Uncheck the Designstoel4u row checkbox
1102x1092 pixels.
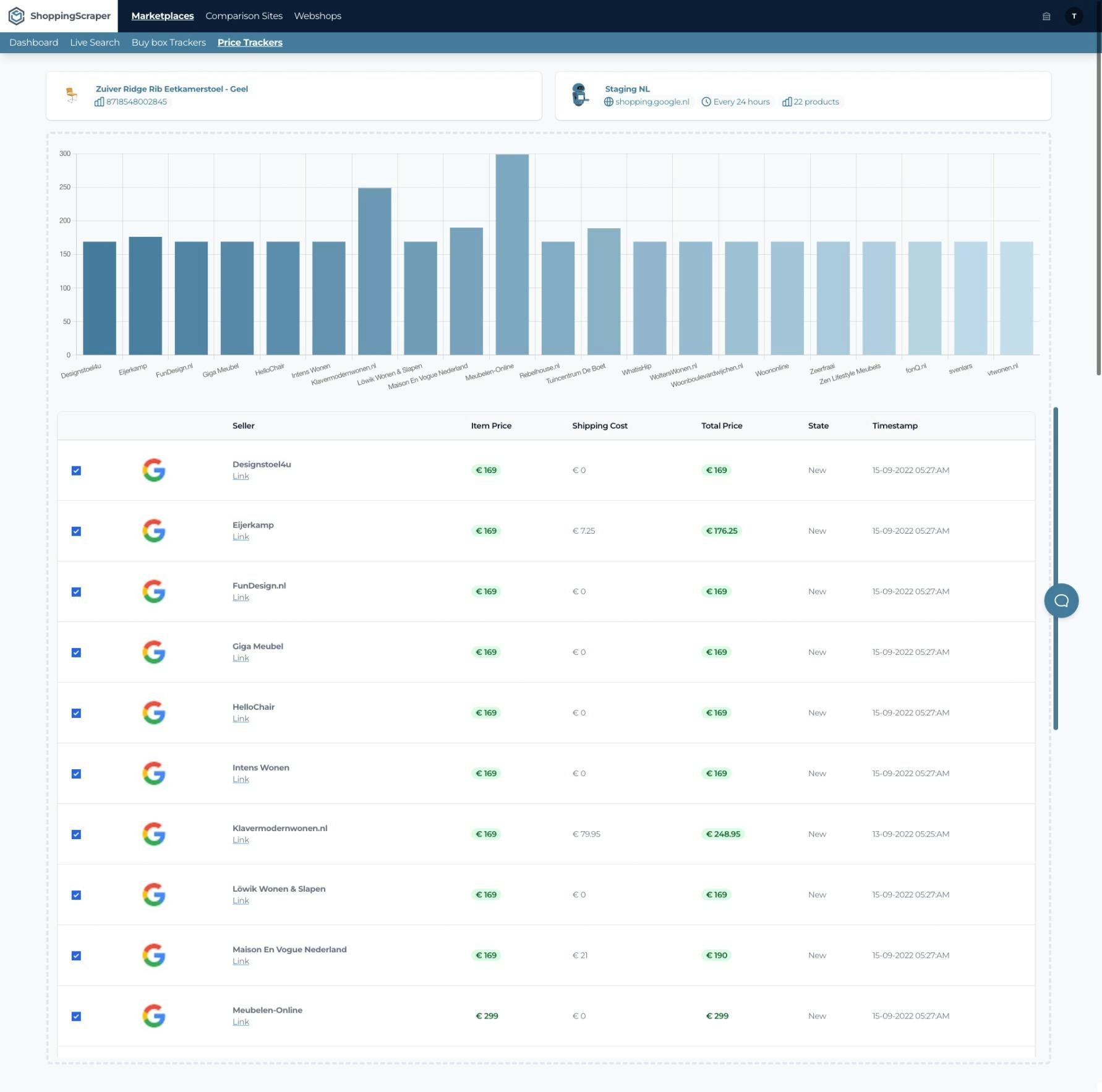(76, 470)
